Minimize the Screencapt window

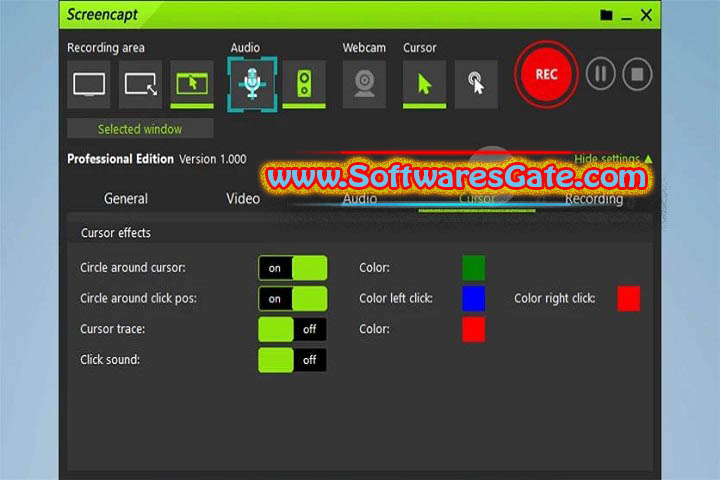[626, 17]
